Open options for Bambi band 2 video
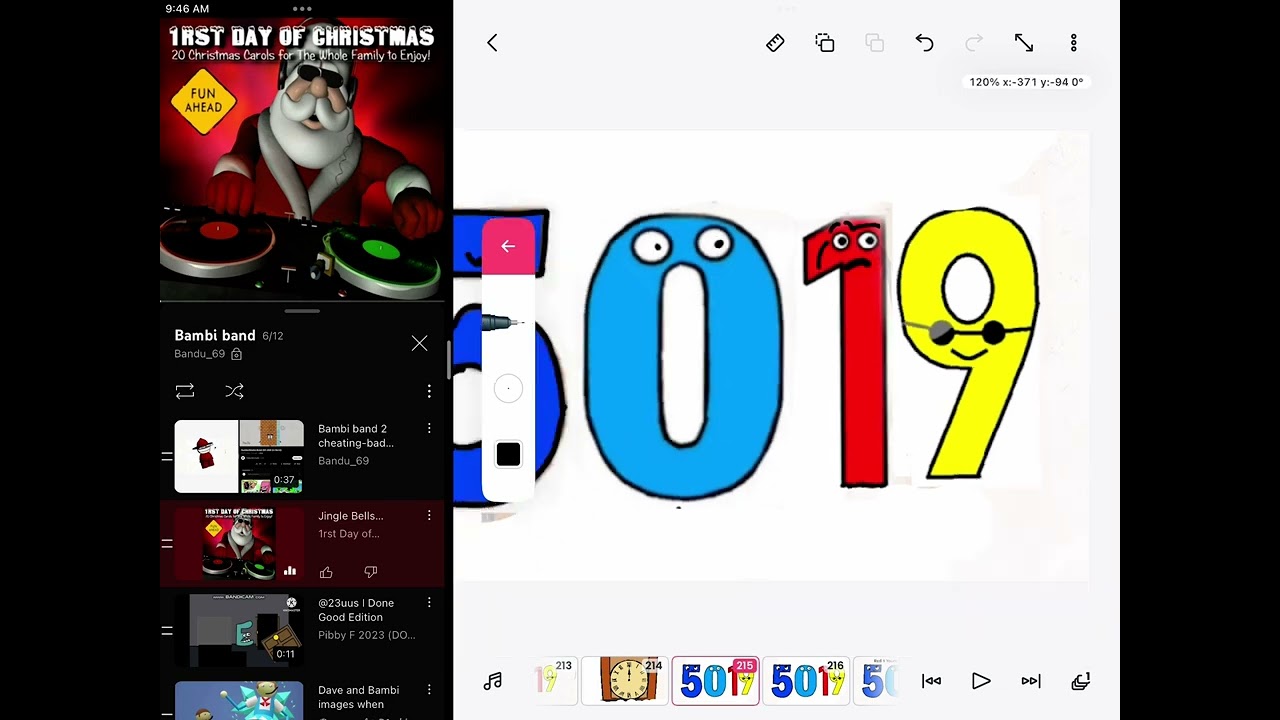This screenshot has width=1280, height=720. [x=429, y=429]
